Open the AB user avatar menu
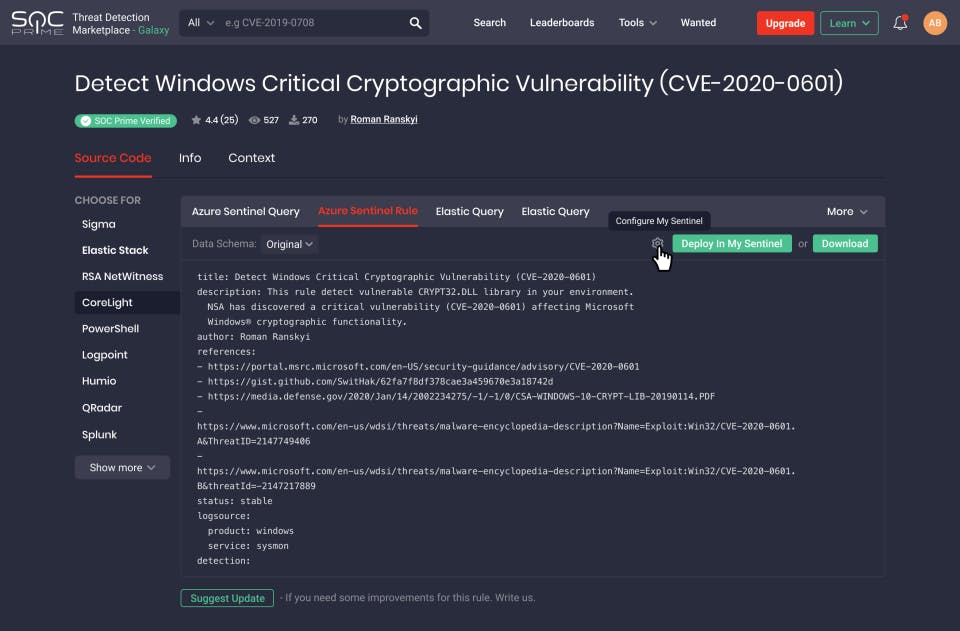The image size is (960, 631). coord(934,23)
